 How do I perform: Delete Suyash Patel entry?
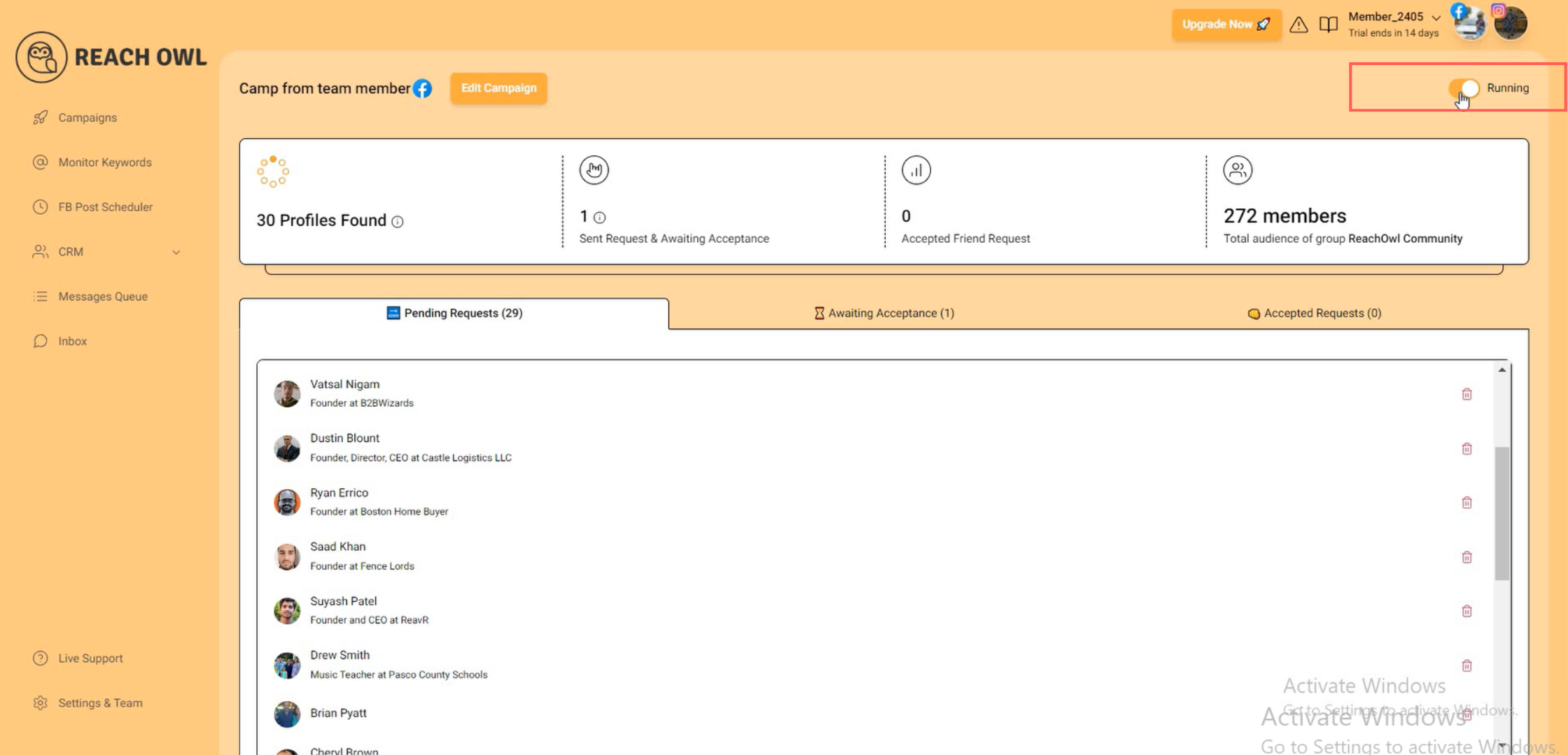tap(1466, 612)
